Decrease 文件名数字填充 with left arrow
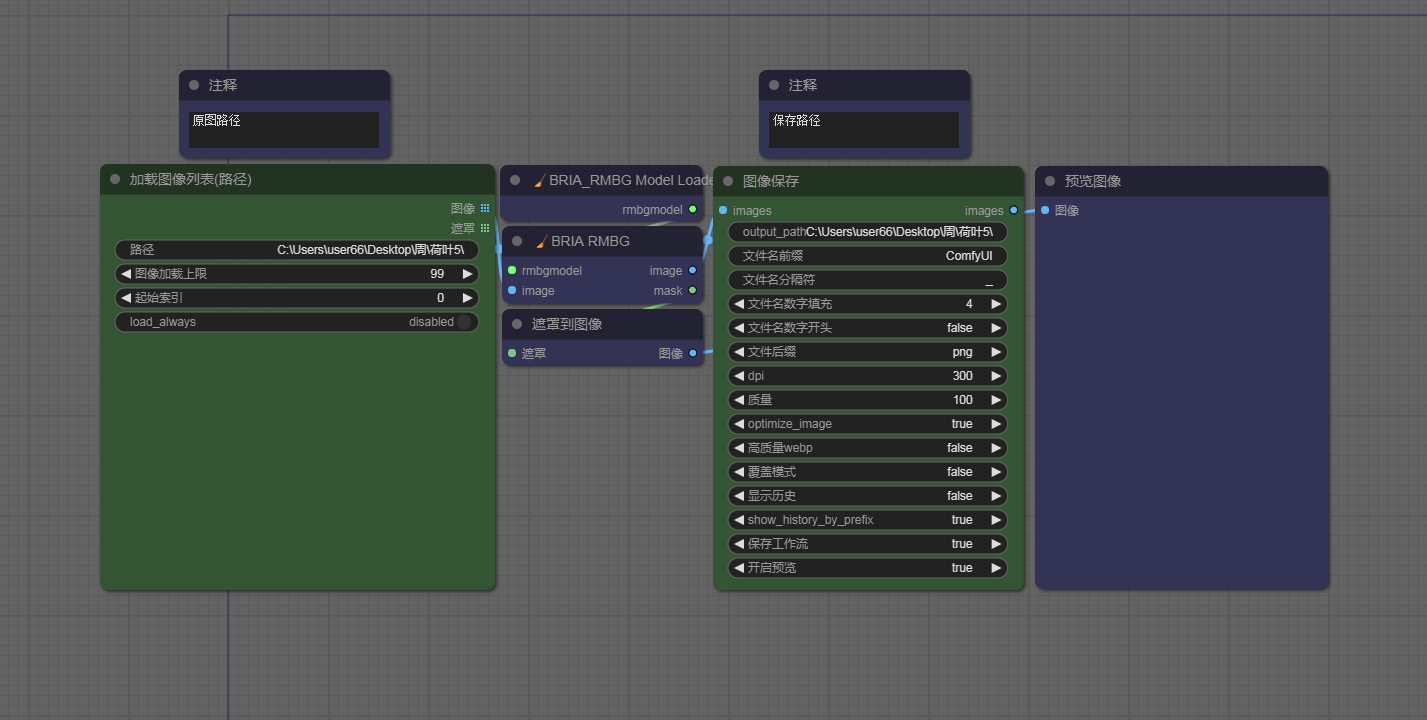 pyautogui.click(x=739, y=304)
